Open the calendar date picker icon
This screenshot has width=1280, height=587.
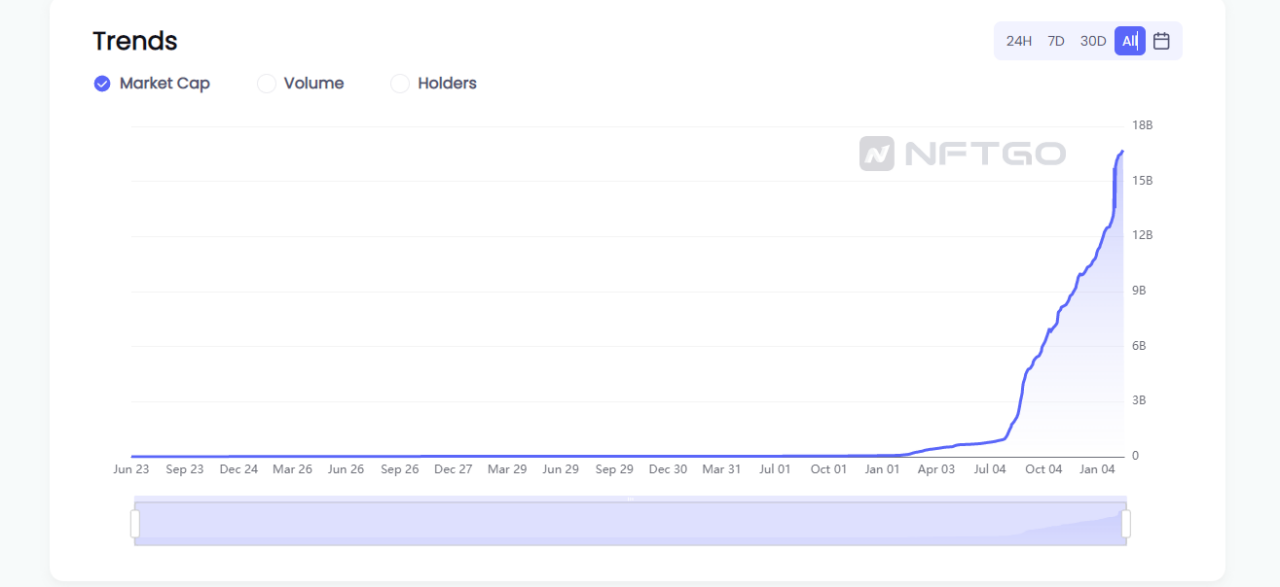coord(1161,41)
